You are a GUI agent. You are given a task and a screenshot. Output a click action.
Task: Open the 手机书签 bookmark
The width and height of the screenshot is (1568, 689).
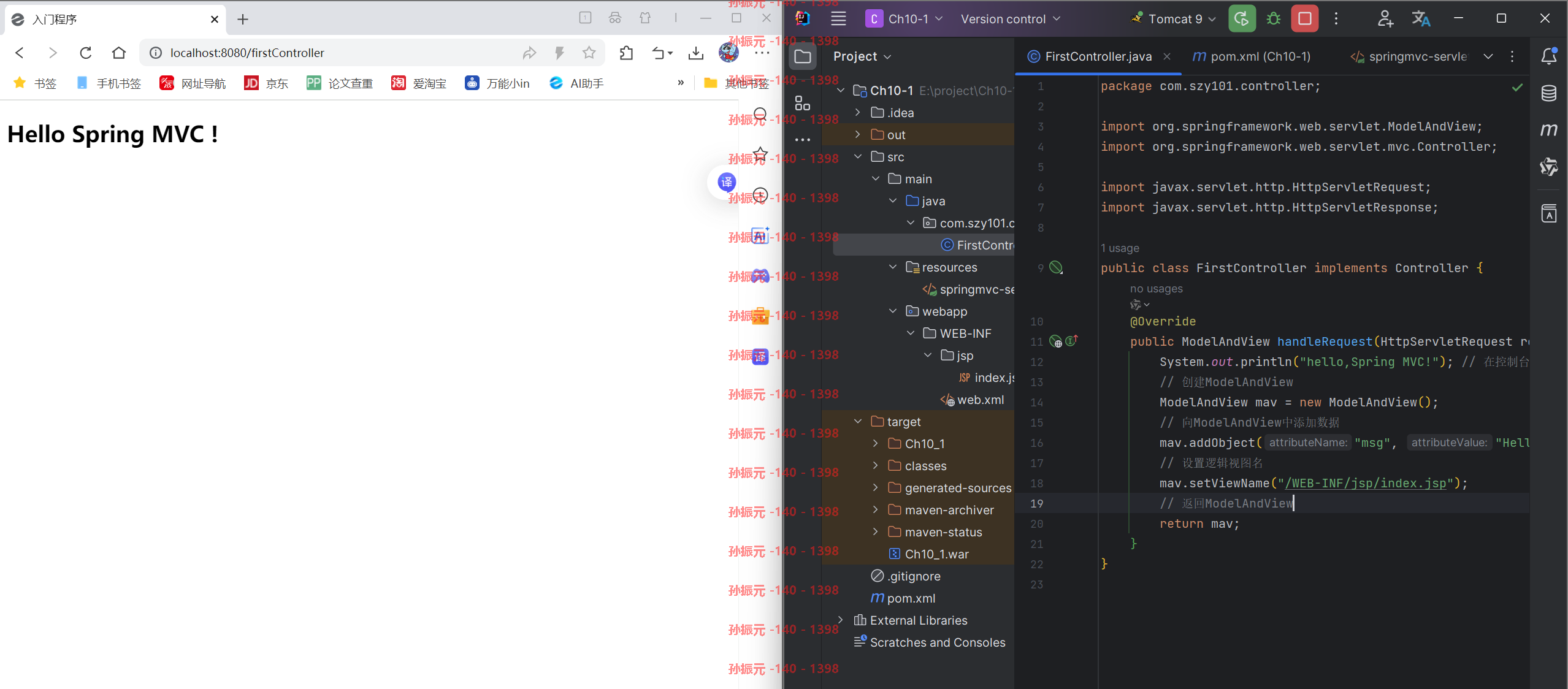point(109,83)
